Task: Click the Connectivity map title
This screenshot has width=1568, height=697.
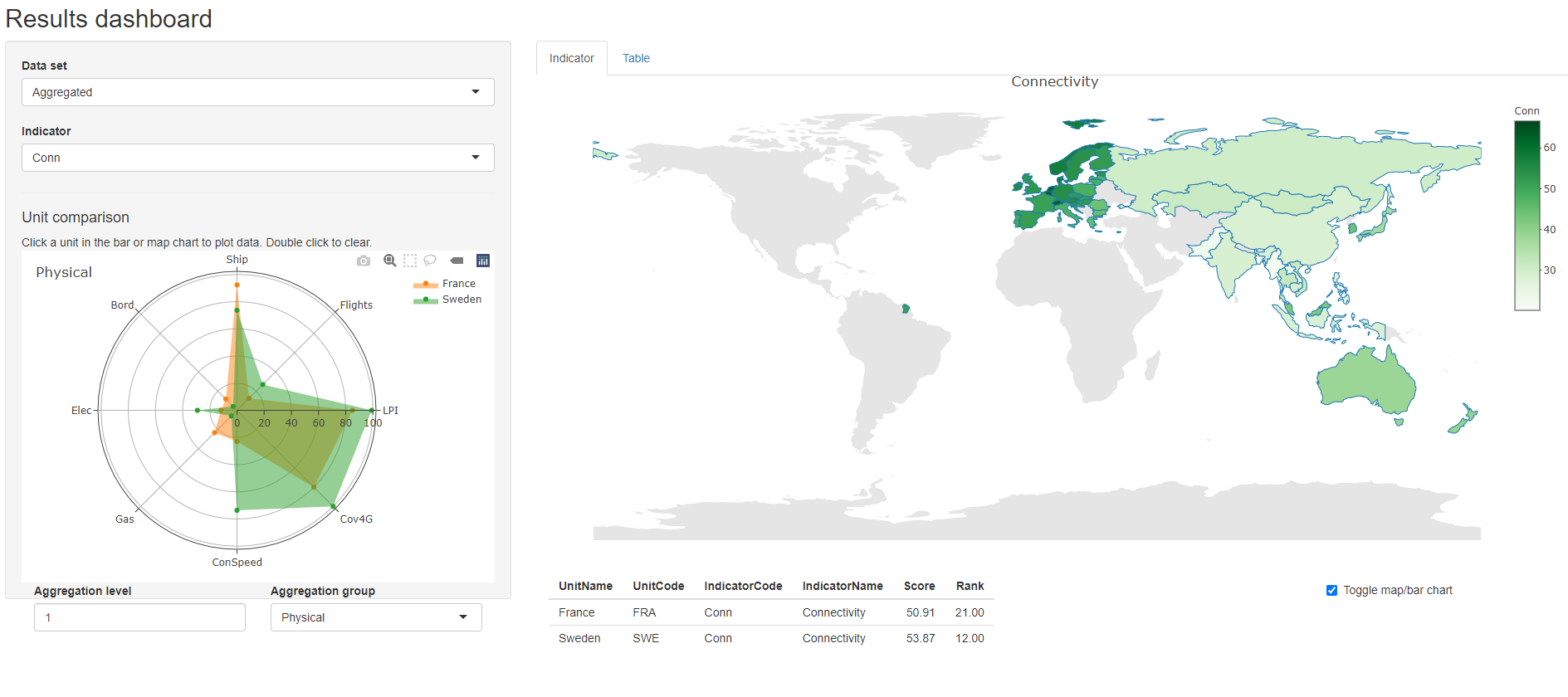Action: tap(1054, 81)
